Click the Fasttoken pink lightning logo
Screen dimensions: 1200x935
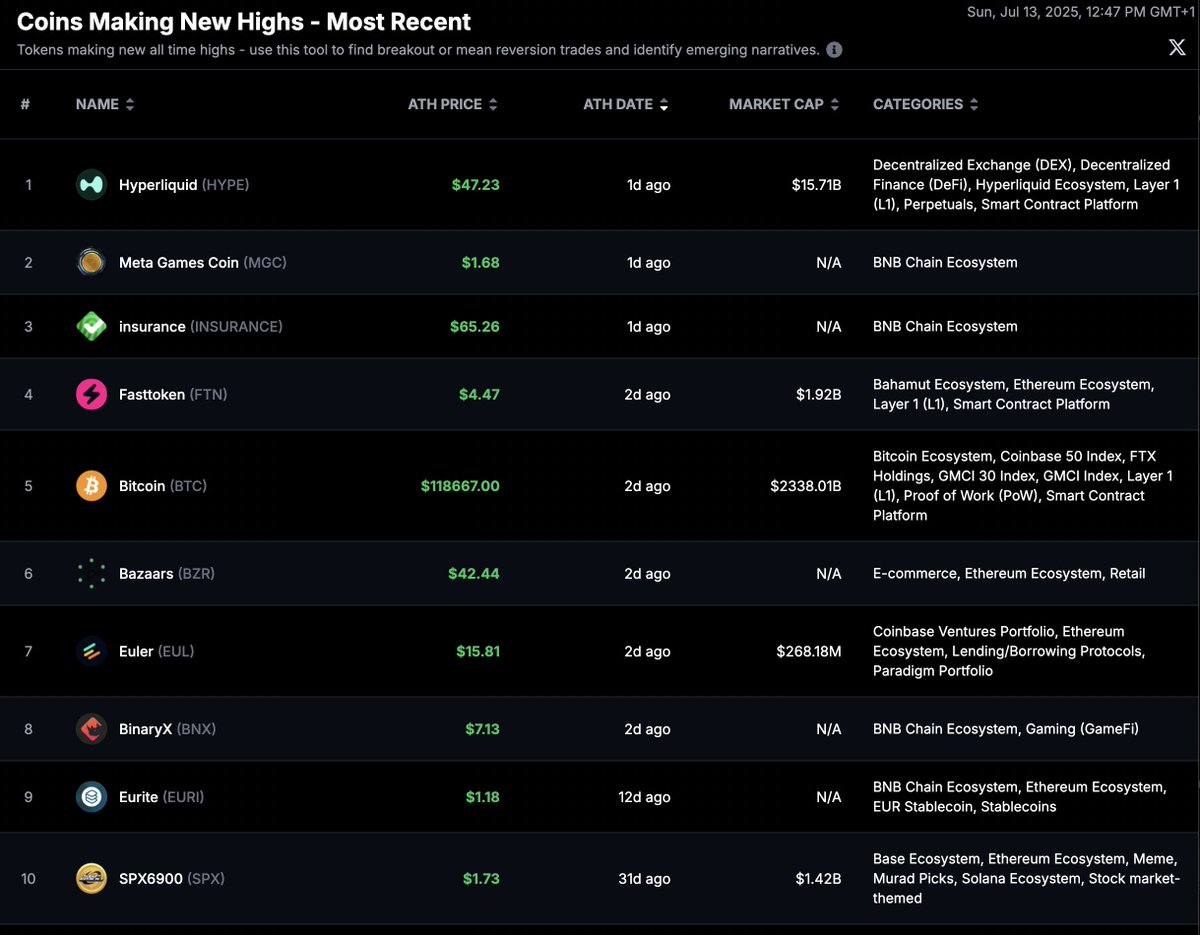point(91,395)
